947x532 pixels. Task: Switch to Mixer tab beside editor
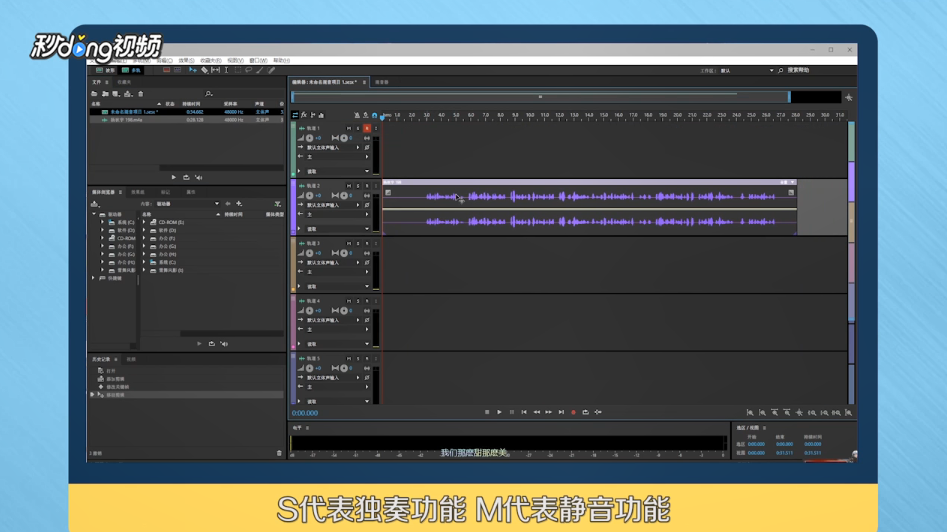(382, 82)
